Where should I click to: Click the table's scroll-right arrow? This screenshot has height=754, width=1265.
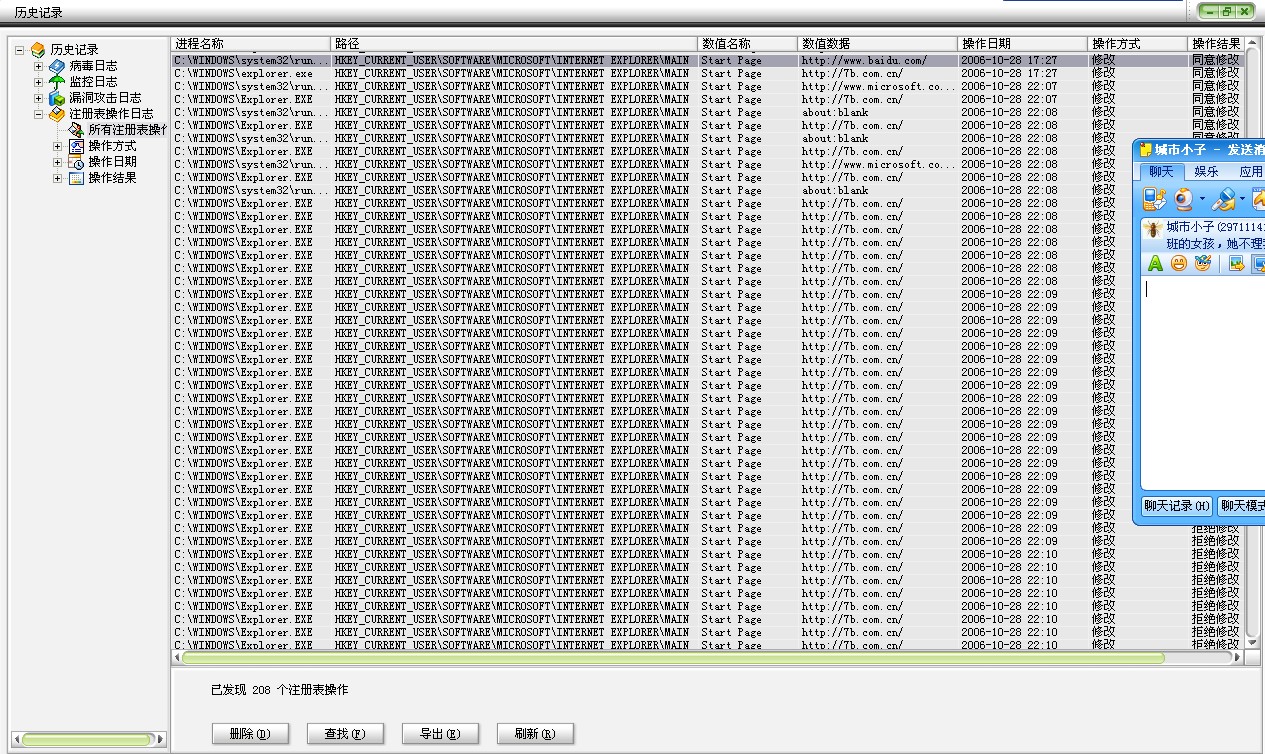tap(1238, 658)
